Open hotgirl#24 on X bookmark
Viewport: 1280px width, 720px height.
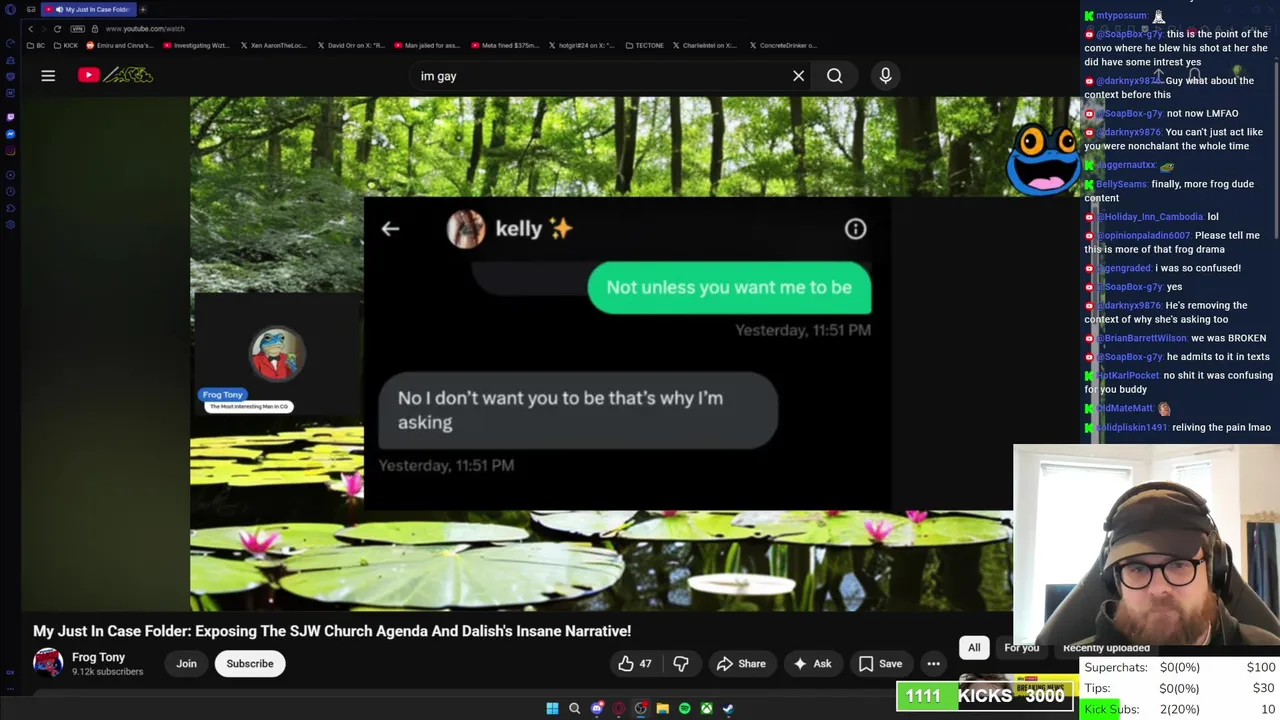click(581, 45)
